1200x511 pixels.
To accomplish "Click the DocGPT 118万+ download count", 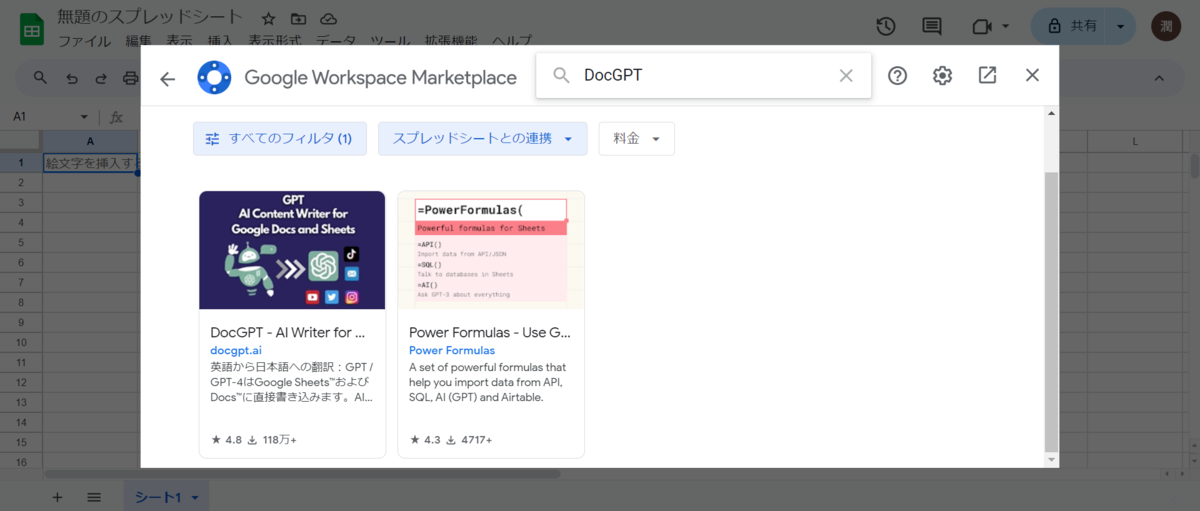I will 272,439.
